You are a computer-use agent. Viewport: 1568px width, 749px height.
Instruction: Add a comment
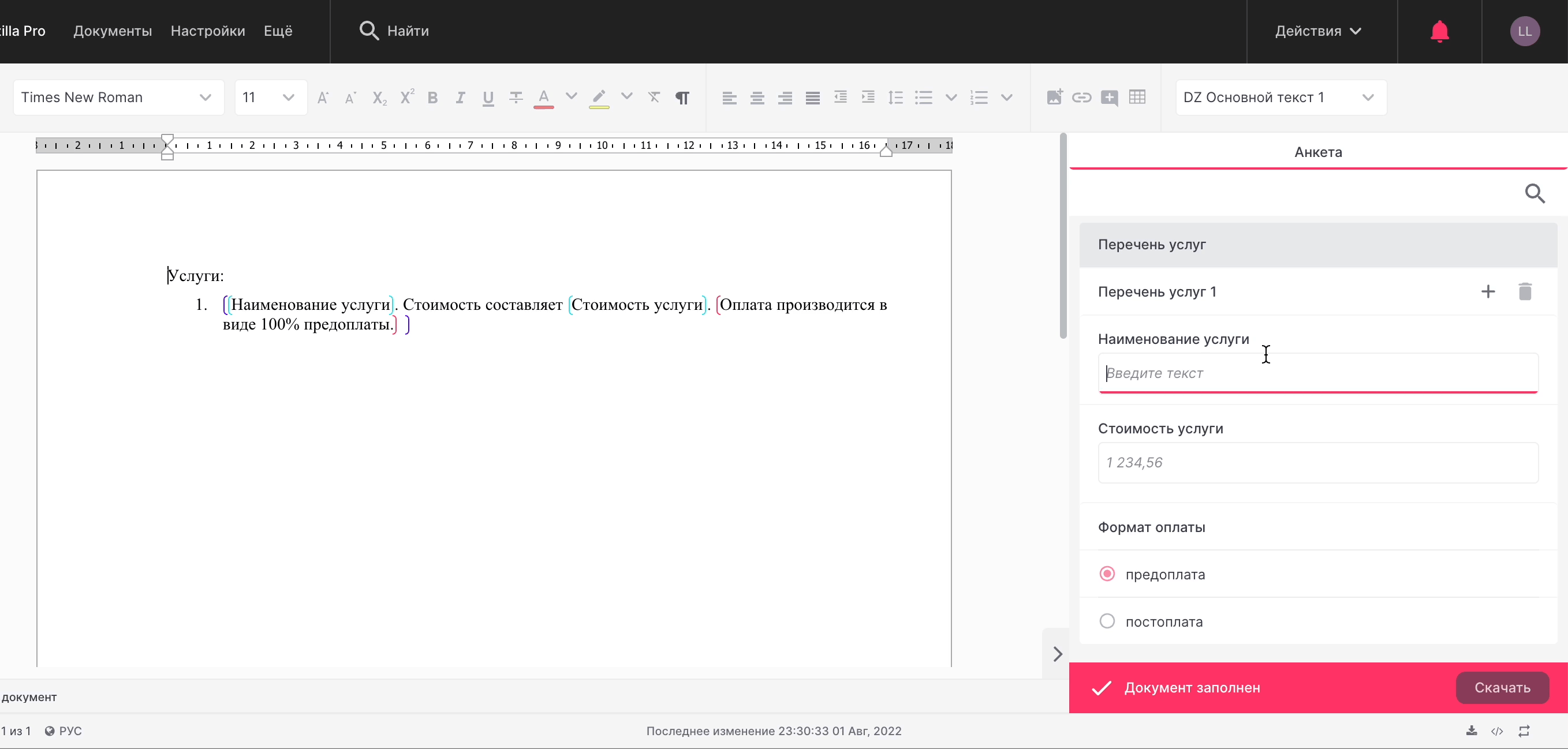[x=1110, y=98]
